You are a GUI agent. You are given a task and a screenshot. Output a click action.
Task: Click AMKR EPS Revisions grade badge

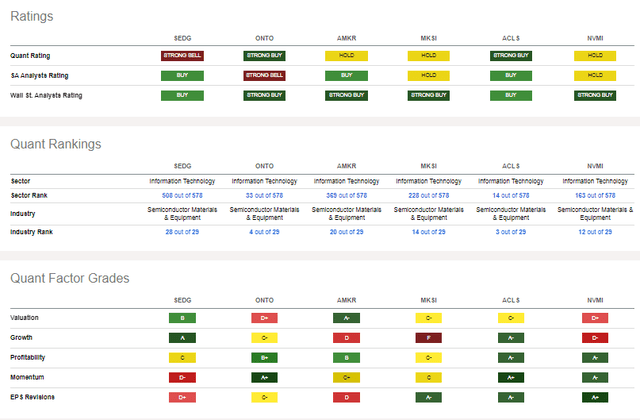(347, 398)
